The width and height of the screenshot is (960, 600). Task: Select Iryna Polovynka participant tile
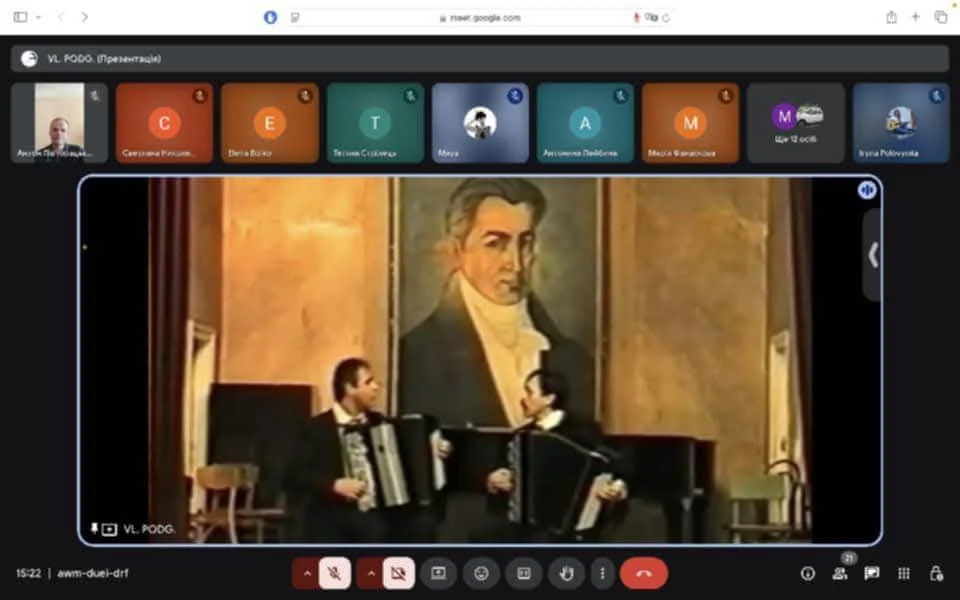(x=901, y=123)
